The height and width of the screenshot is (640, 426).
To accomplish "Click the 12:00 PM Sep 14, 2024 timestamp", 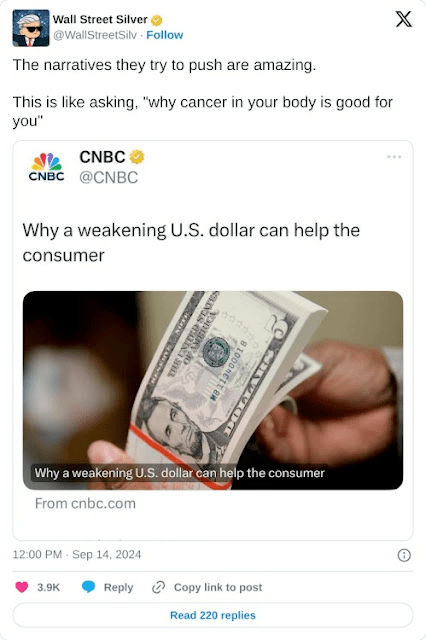I will tap(77, 555).
